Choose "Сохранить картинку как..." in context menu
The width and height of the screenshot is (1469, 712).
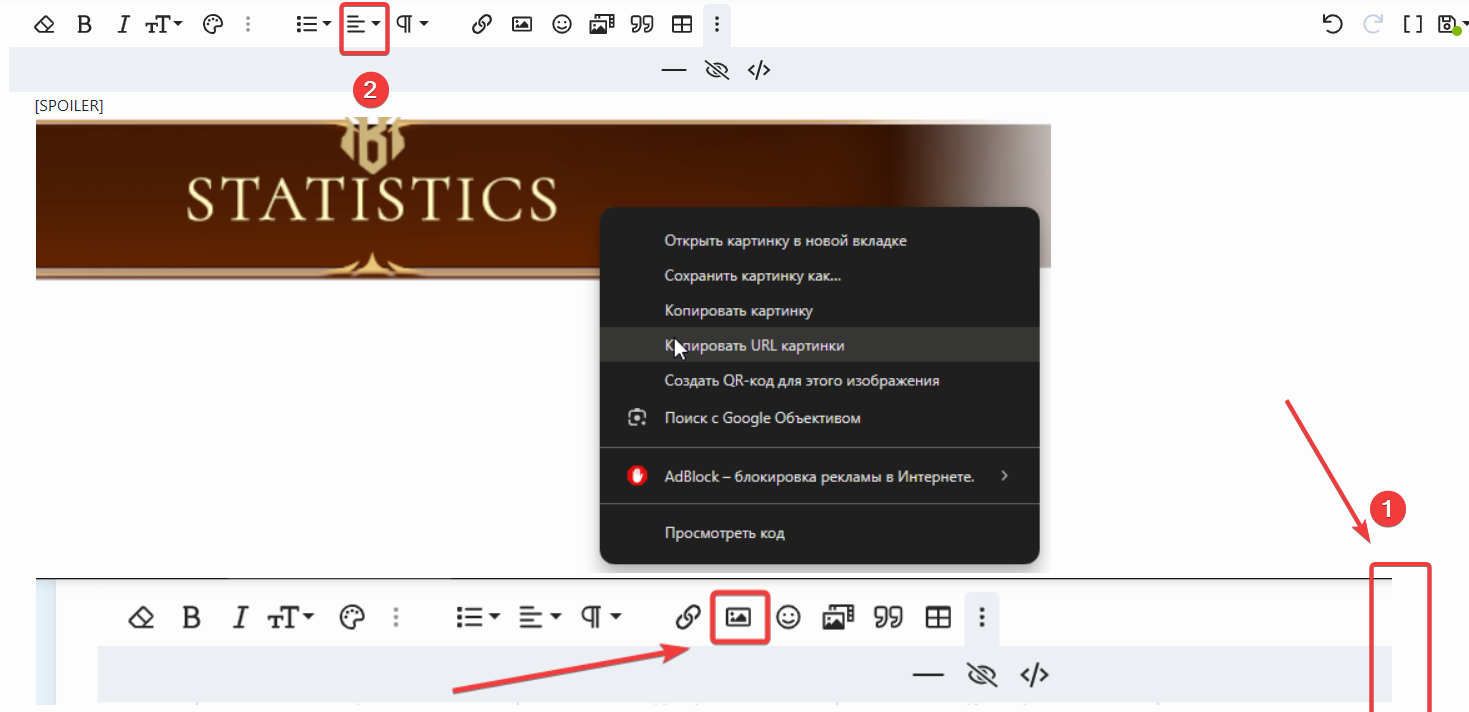click(752, 275)
